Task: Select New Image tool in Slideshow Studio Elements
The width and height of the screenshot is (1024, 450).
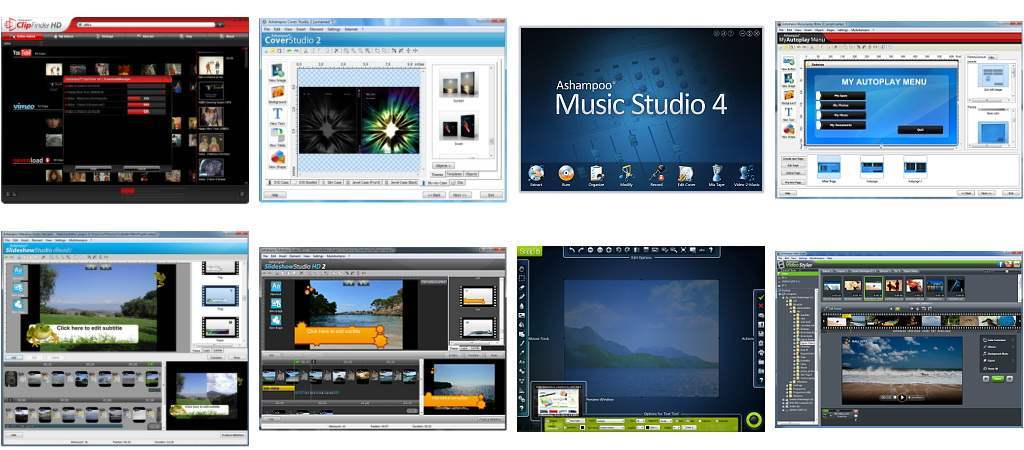Action: 18,289
